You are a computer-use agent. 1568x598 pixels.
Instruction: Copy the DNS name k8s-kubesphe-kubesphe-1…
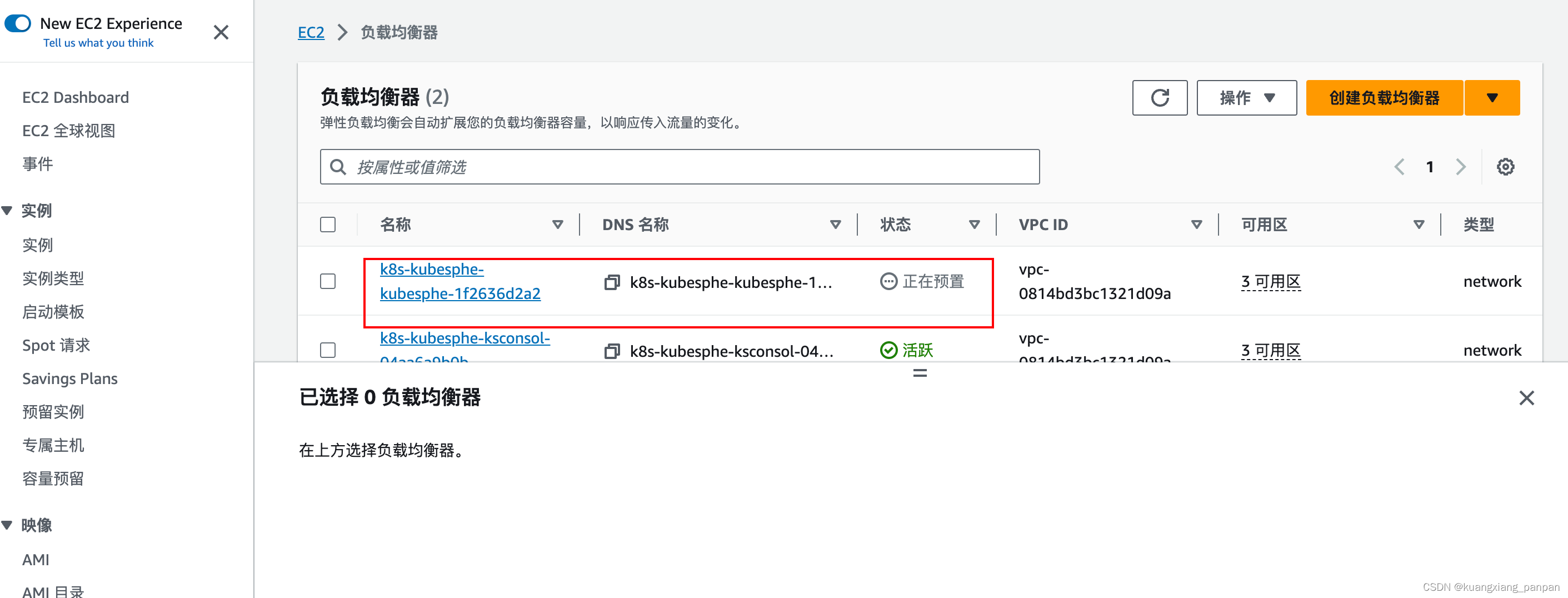612,282
